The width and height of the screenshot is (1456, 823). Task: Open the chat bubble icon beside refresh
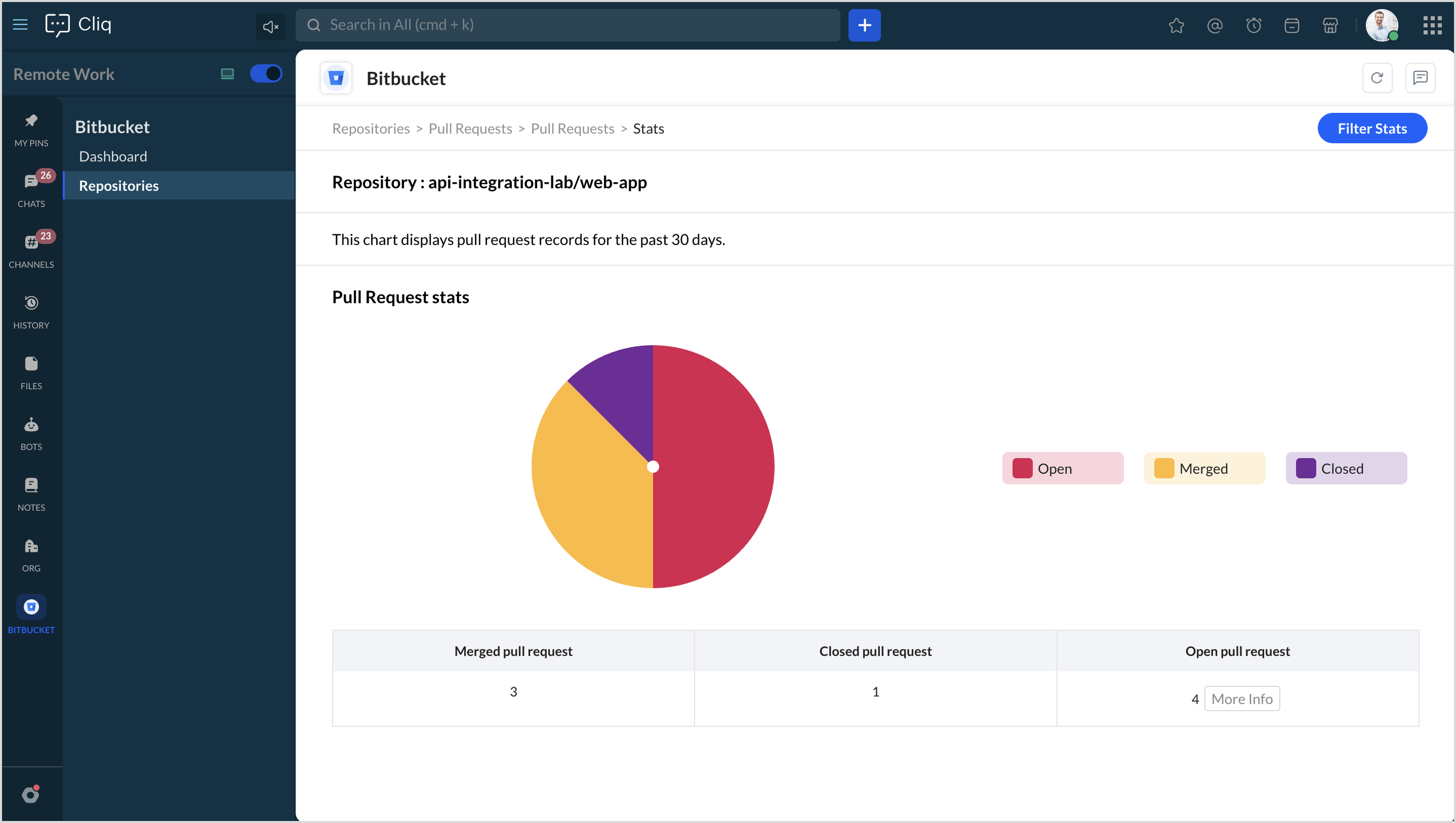[x=1420, y=78]
